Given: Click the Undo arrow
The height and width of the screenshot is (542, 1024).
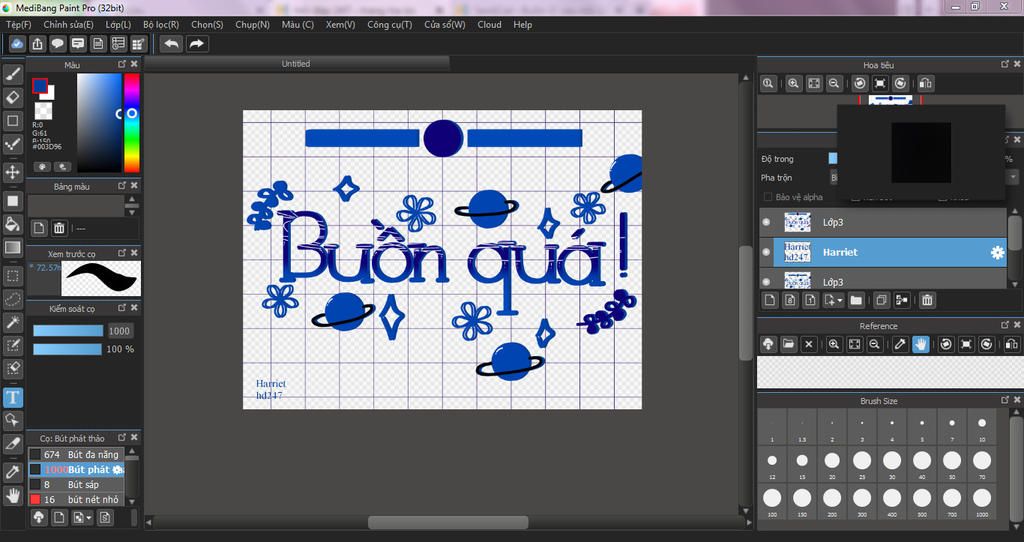Looking at the screenshot, I should click(172, 44).
